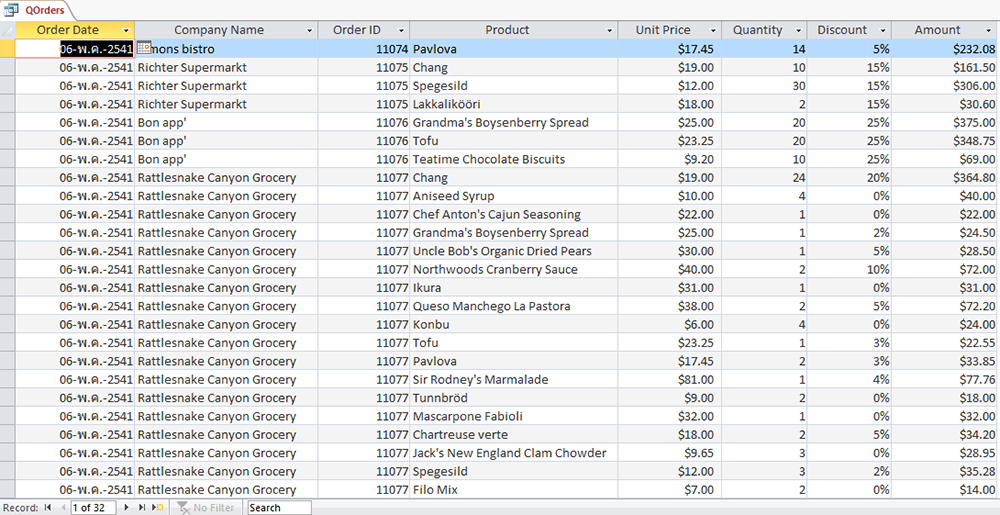Click the current record number field

tap(92, 508)
